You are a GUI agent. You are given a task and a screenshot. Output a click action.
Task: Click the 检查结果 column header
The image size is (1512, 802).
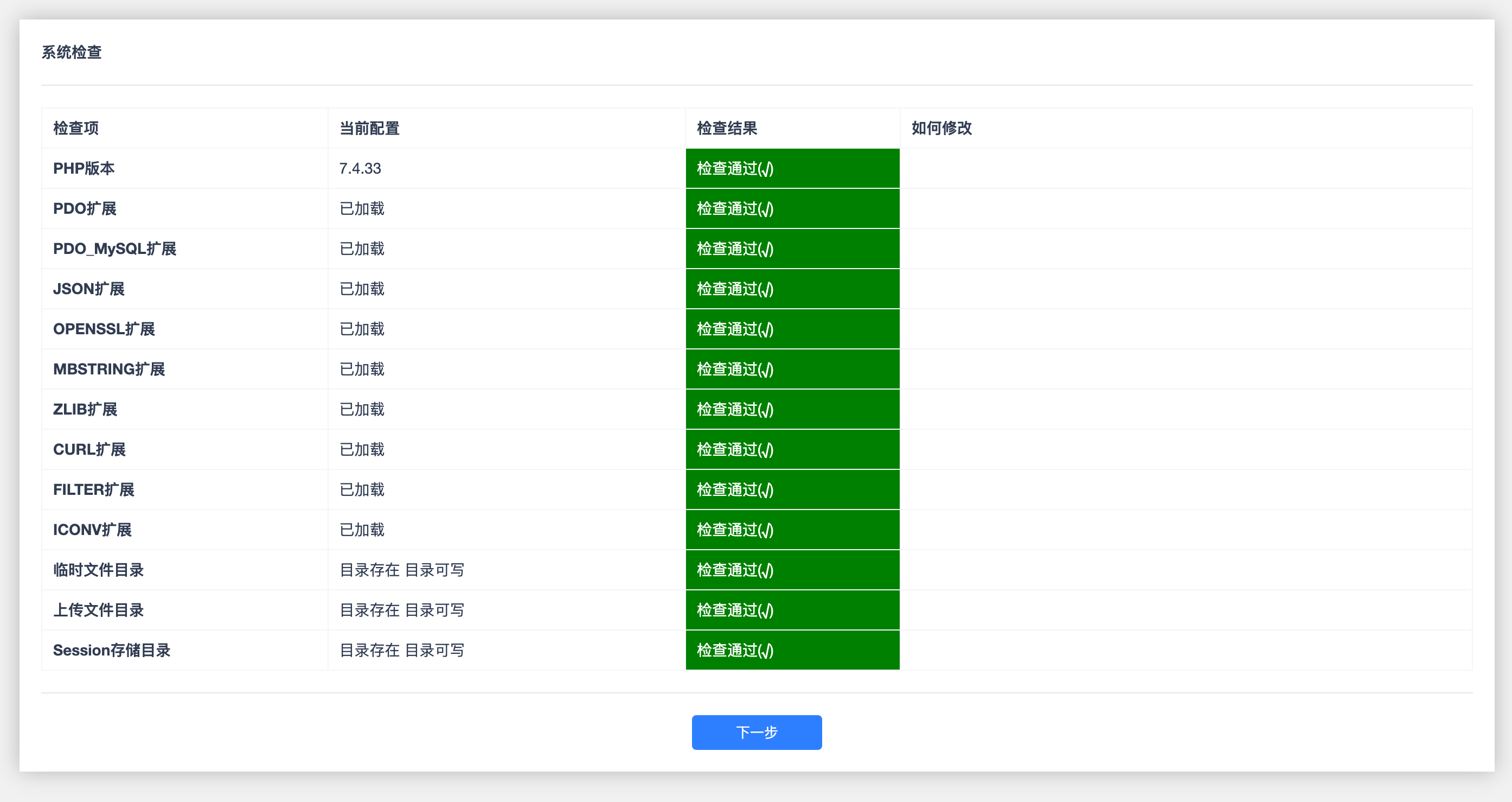pos(727,128)
